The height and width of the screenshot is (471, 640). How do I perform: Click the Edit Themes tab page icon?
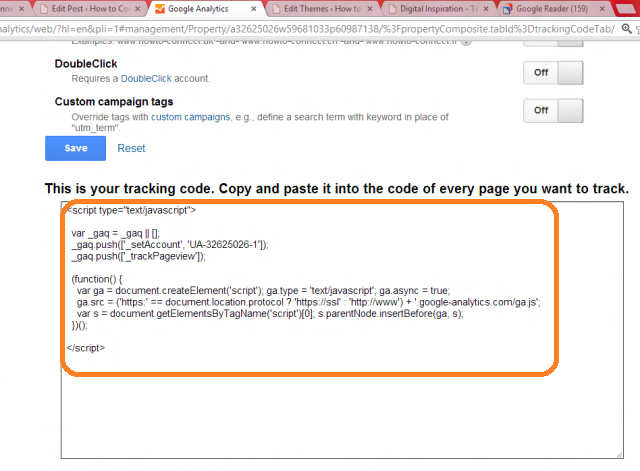coord(276,9)
